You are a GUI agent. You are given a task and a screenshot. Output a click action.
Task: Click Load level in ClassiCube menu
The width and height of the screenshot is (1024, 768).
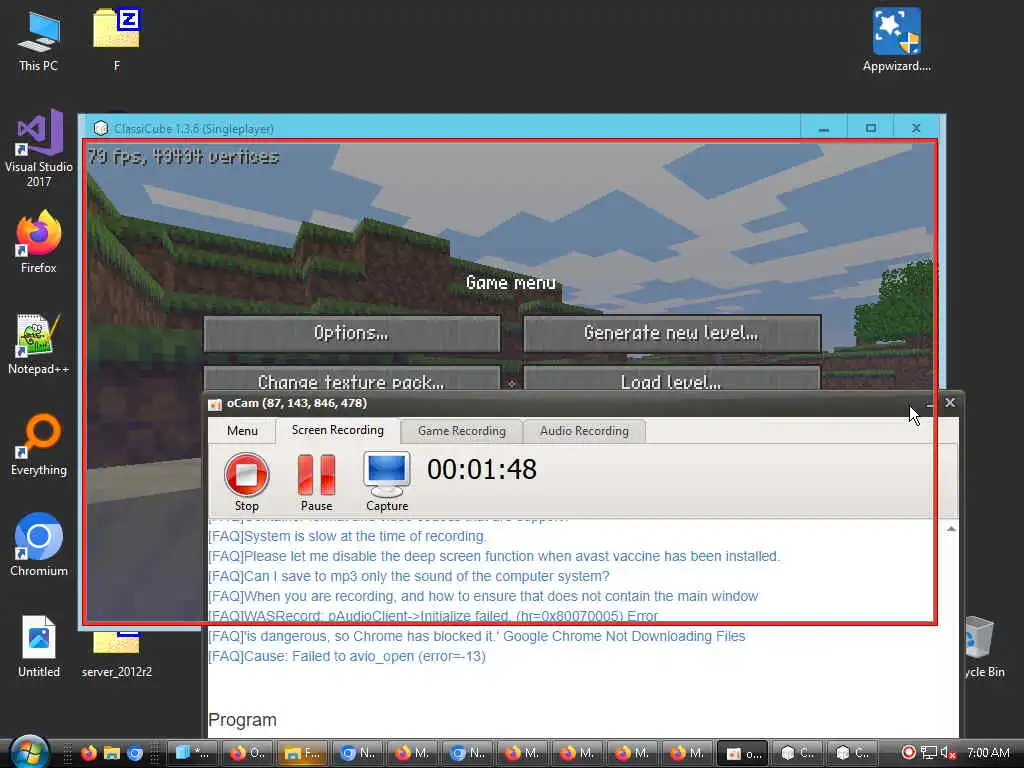672,379
